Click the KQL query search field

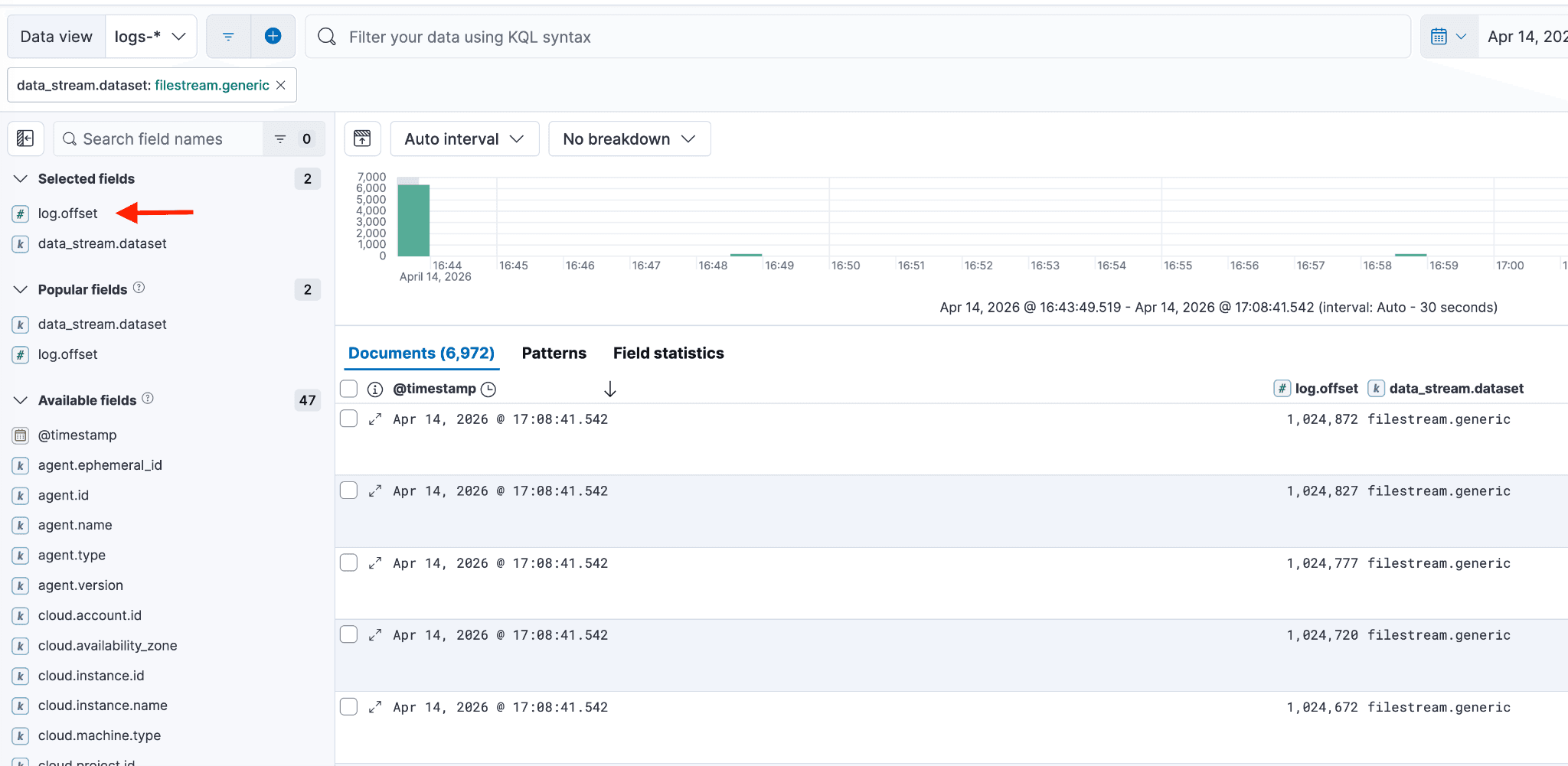[x=857, y=37]
